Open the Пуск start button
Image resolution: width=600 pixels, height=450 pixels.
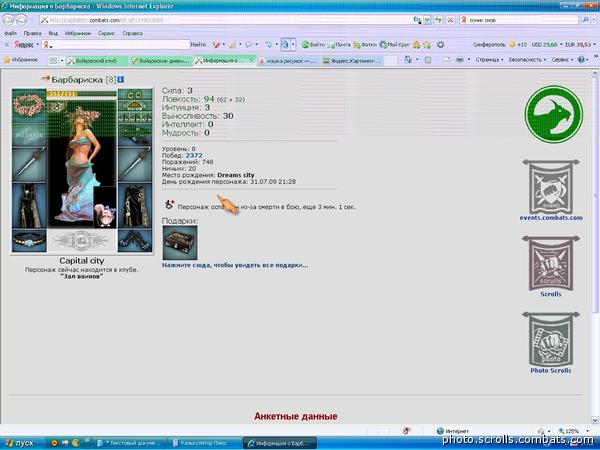coord(20,443)
